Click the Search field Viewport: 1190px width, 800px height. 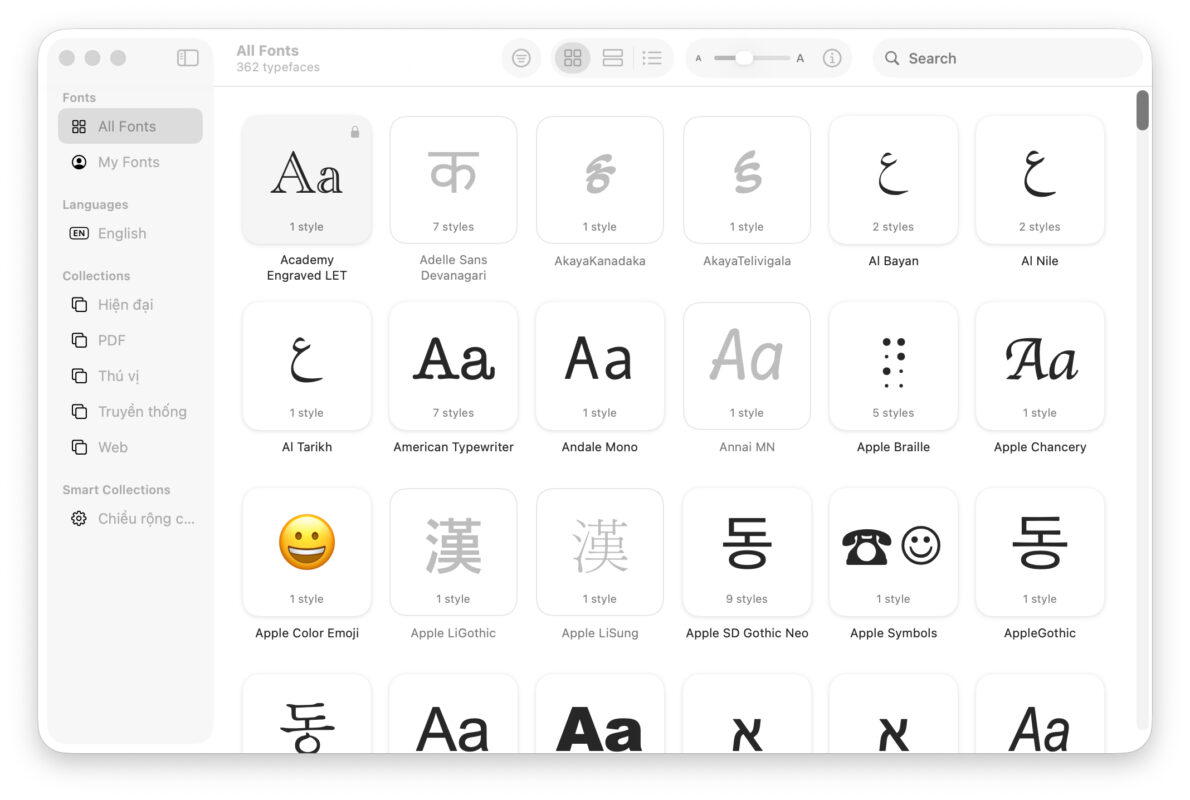click(x=1008, y=58)
